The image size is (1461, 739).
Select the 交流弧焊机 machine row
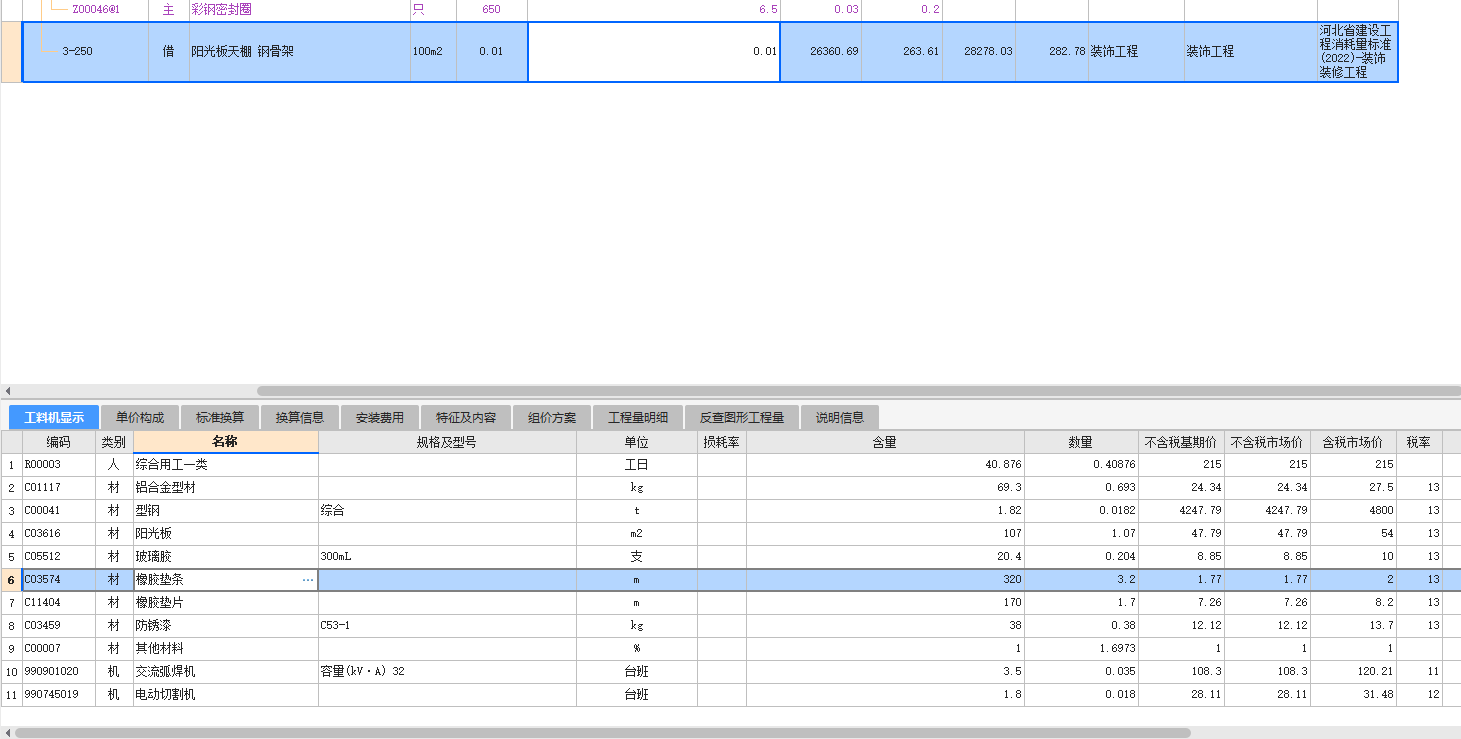pos(730,672)
